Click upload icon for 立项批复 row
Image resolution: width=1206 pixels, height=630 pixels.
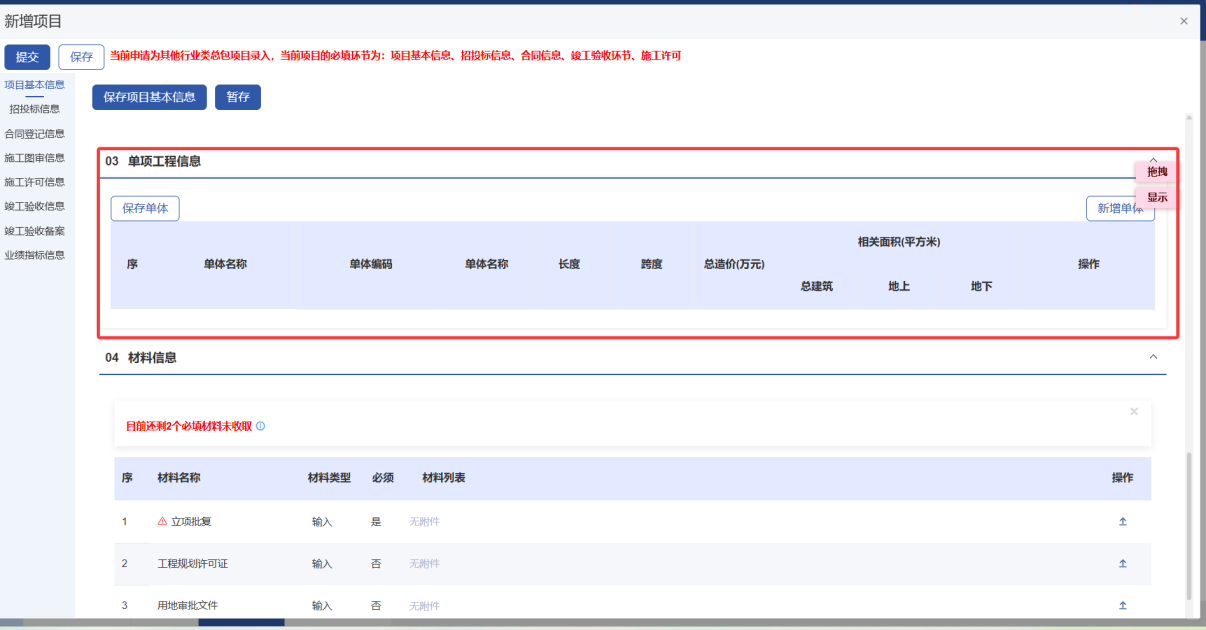(x=1122, y=522)
